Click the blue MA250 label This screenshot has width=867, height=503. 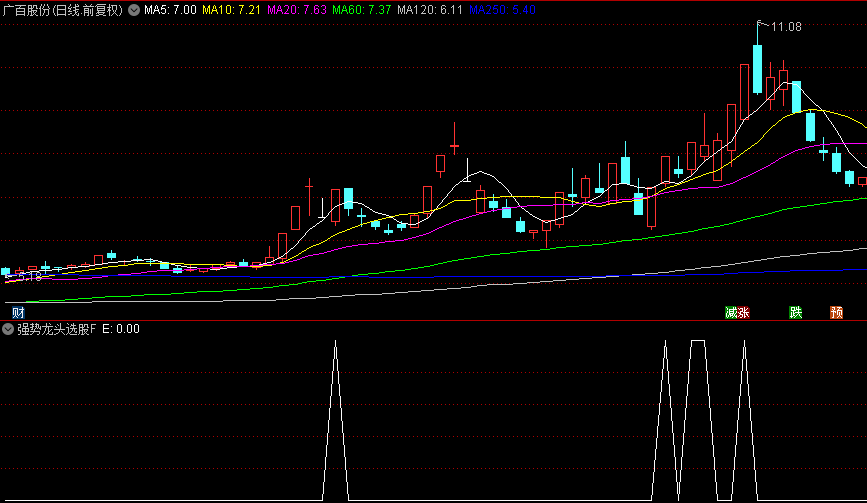pyautogui.click(x=503, y=10)
